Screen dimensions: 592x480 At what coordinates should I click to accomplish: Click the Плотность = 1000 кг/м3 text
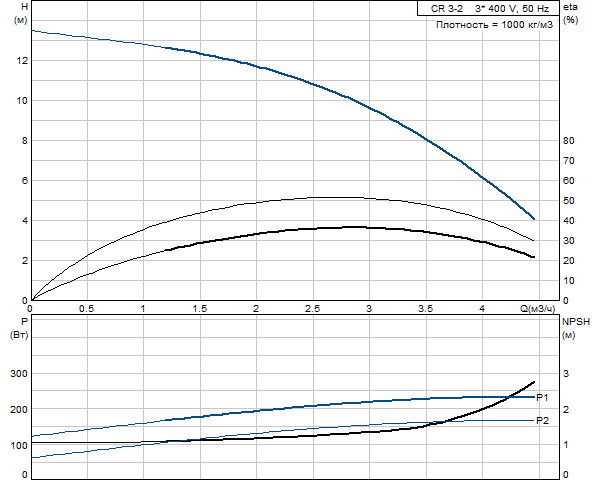[x=494, y=25]
